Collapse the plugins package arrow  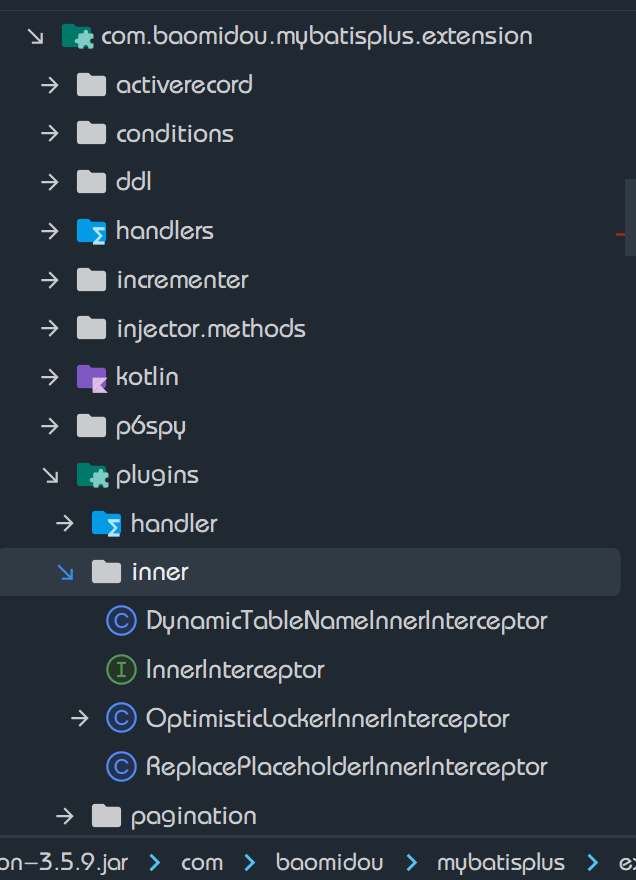[50, 475]
